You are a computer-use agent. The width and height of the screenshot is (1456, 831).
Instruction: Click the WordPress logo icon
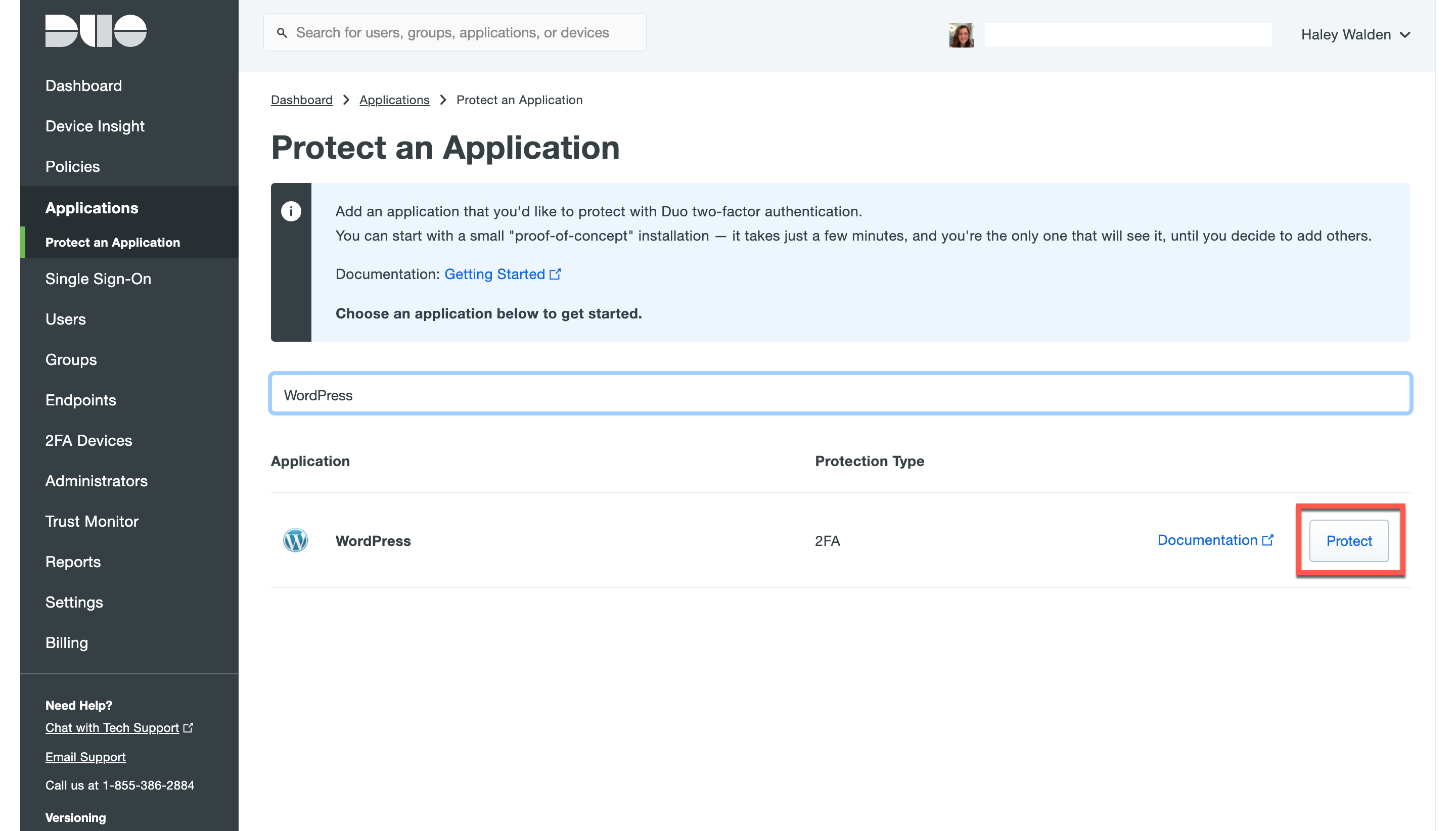[295, 540]
